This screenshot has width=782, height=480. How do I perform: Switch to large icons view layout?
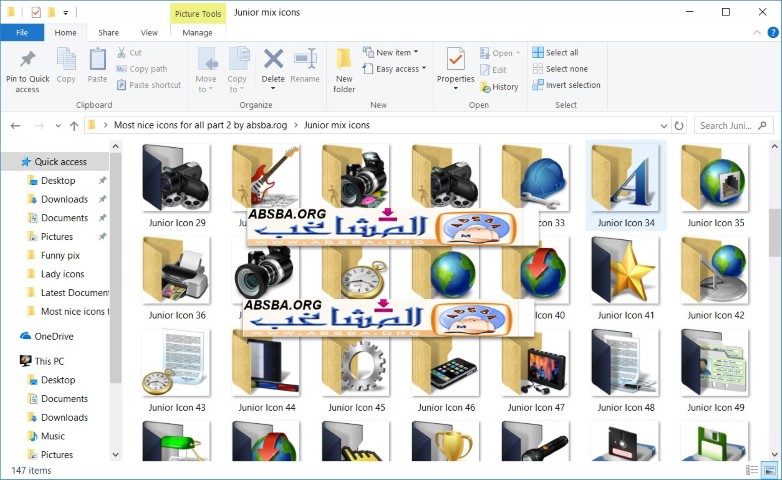pyautogui.click(x=770, y=470)
